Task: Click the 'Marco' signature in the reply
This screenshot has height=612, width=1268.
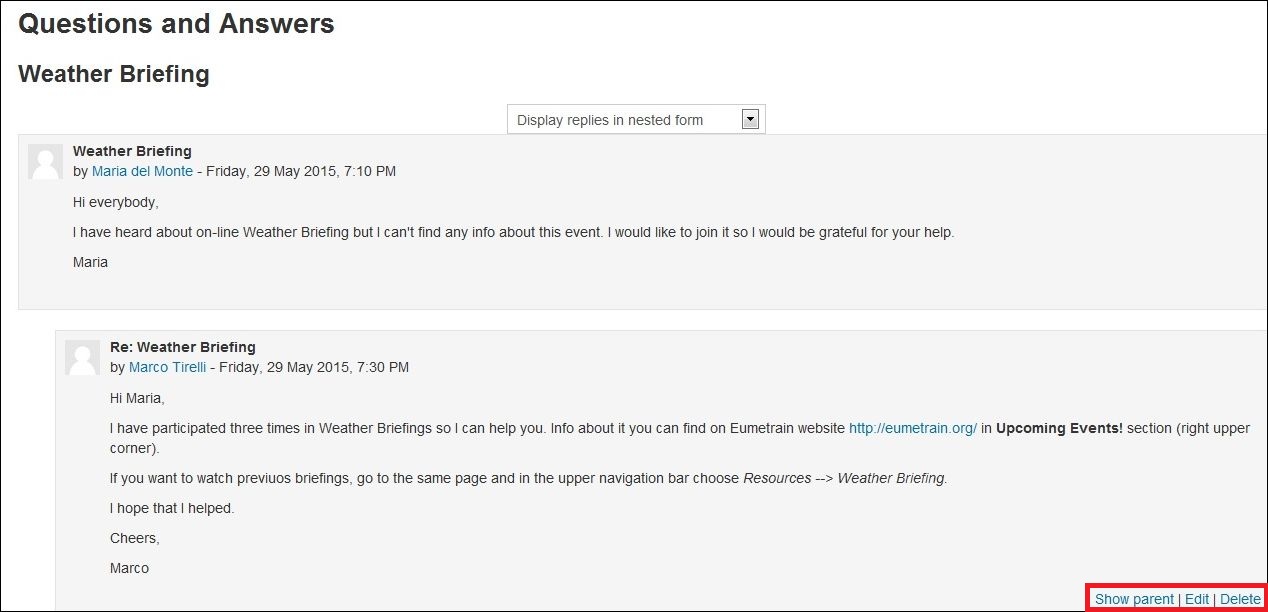Action: 129,568
